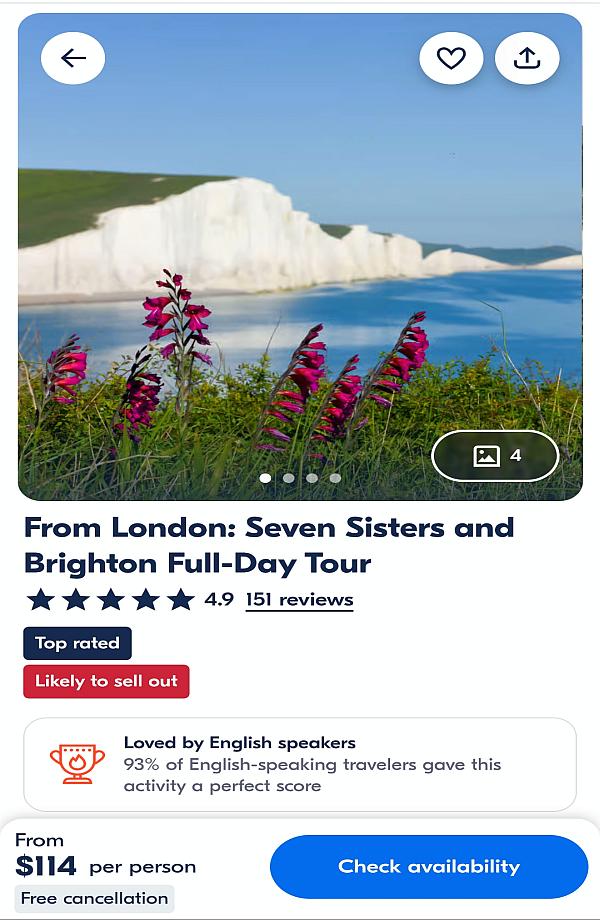Click the Check availability button
The width and height of the screenshot is (600, 920).
429,866
